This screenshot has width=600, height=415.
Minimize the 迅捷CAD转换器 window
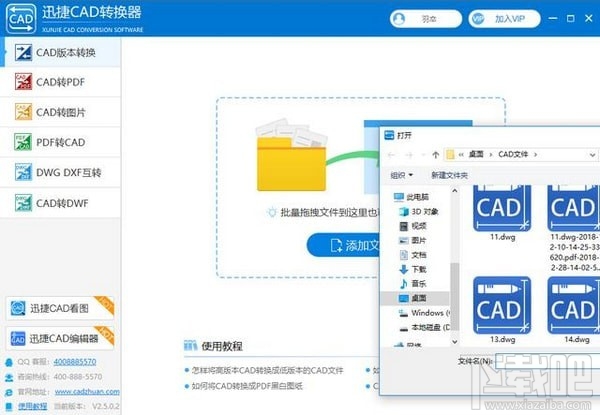pos(553,18)
